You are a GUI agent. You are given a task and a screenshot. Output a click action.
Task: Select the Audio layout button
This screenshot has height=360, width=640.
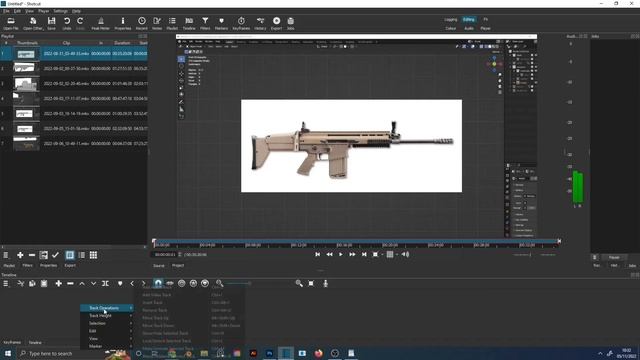[x=469, y=29]
